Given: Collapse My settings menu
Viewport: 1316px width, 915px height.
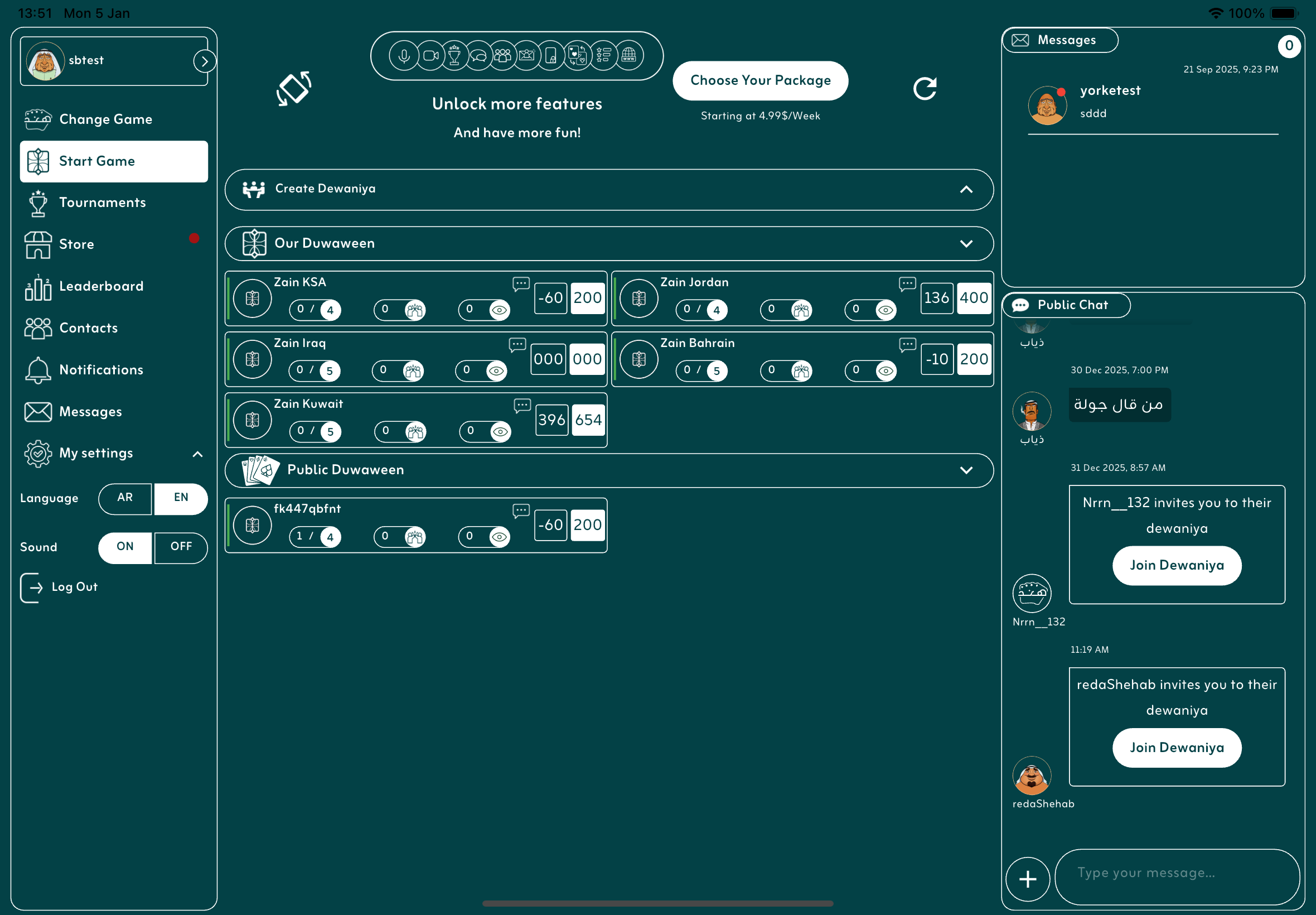Looking at the screenshot, I should coord(197,454).
